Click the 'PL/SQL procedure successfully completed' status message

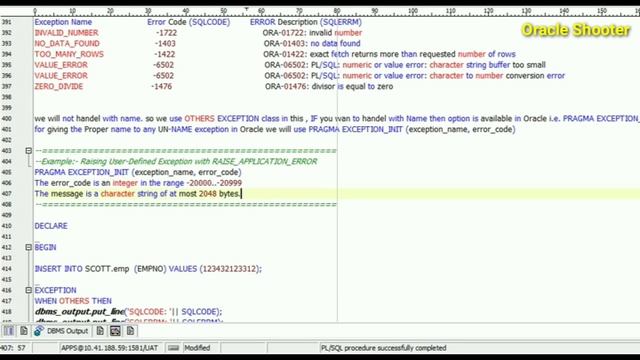click(x=383, y=348)
